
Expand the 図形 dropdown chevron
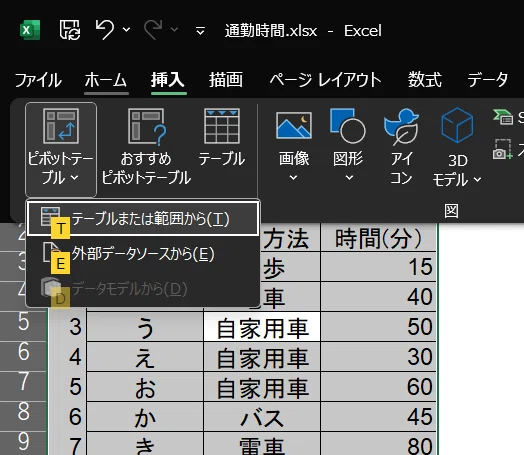pos(349,178)
